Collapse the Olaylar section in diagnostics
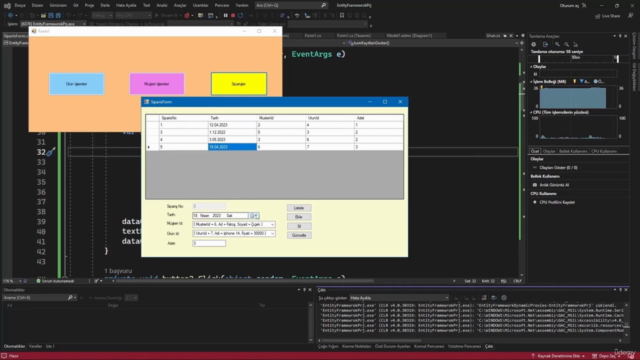This screenshot has width=640, height=360. click(531, 67)
